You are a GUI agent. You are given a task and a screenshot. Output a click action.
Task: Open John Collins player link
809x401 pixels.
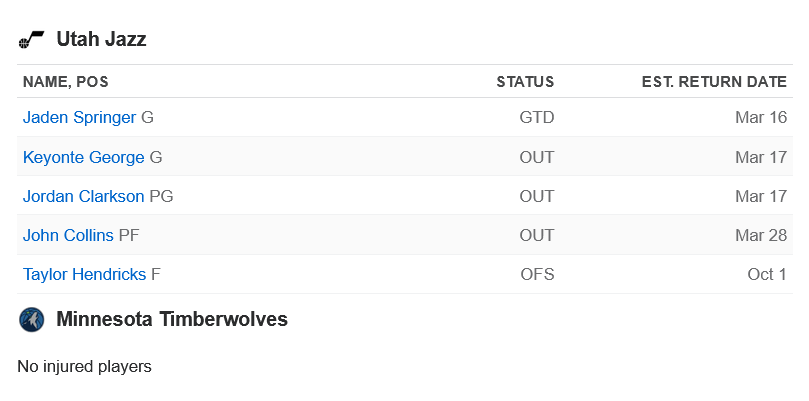pos(68,235)
